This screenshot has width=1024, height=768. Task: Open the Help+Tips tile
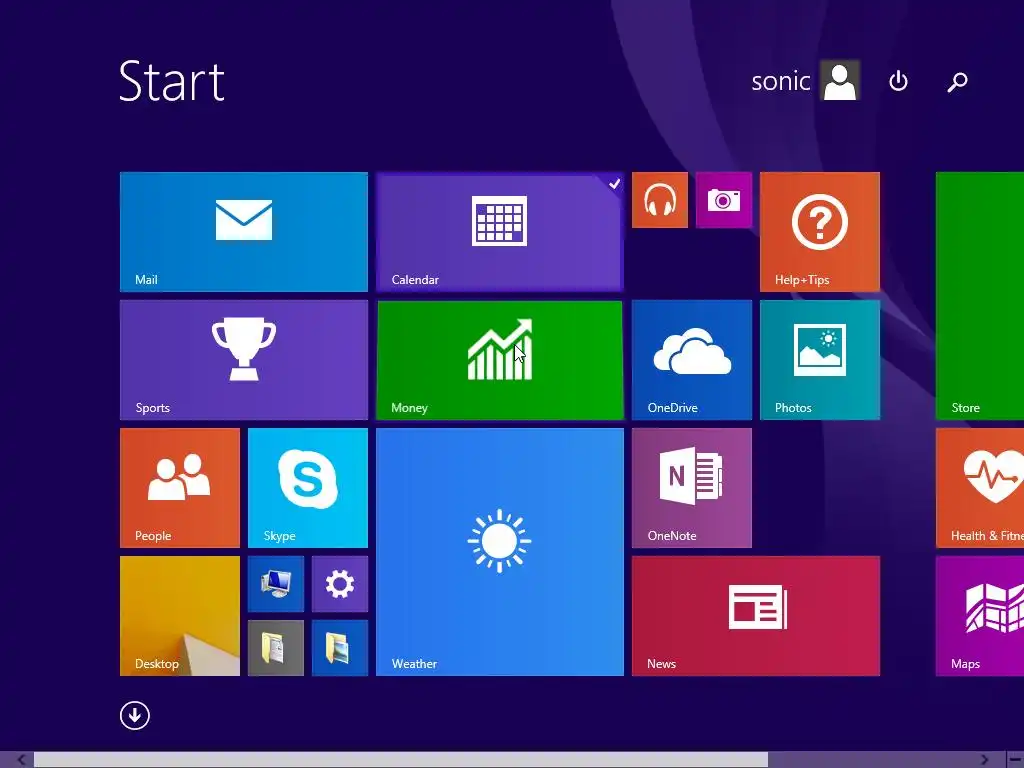point(820,232)
